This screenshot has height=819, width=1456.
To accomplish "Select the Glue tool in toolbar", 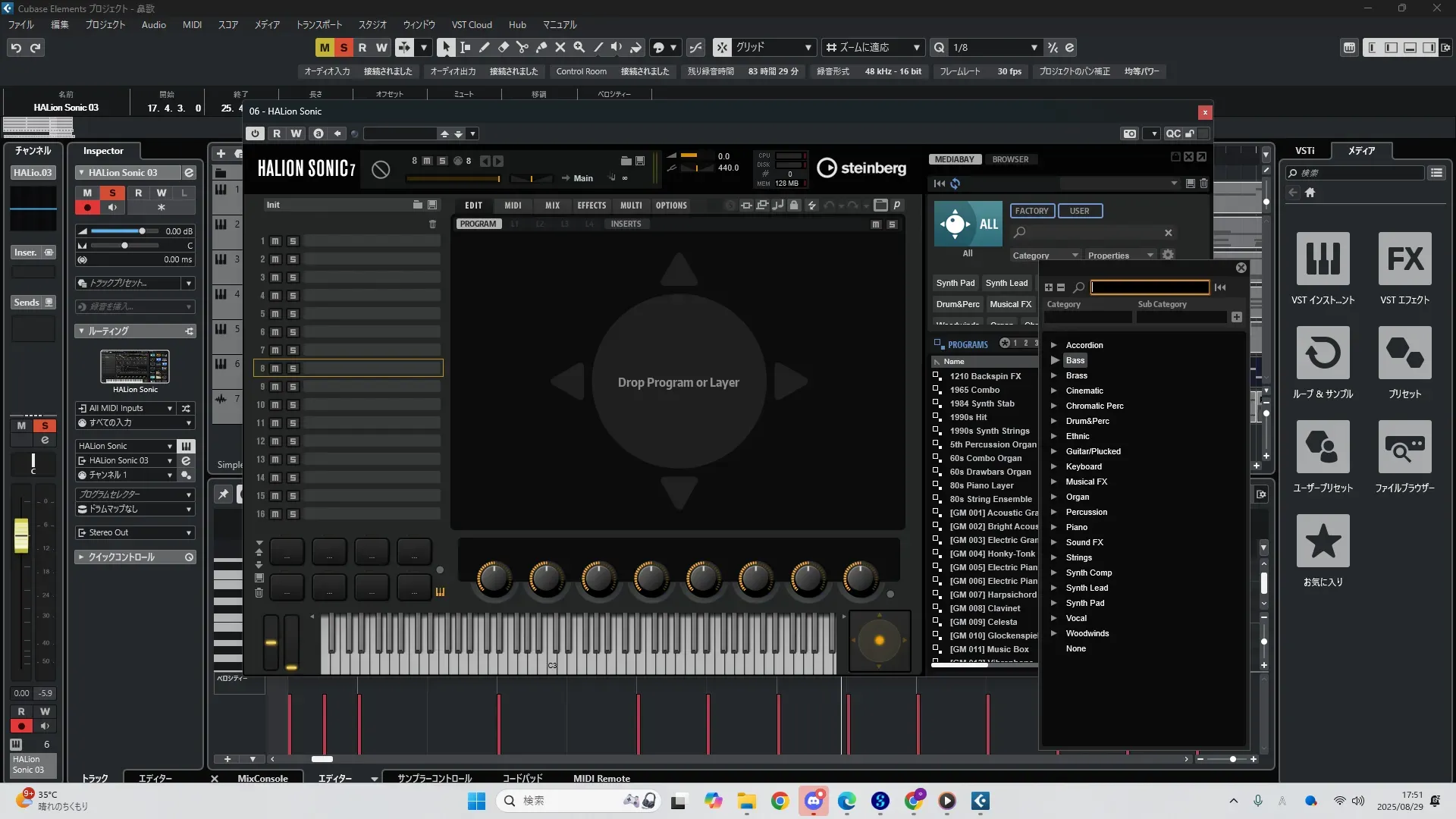I will click(x=541, y=47).
